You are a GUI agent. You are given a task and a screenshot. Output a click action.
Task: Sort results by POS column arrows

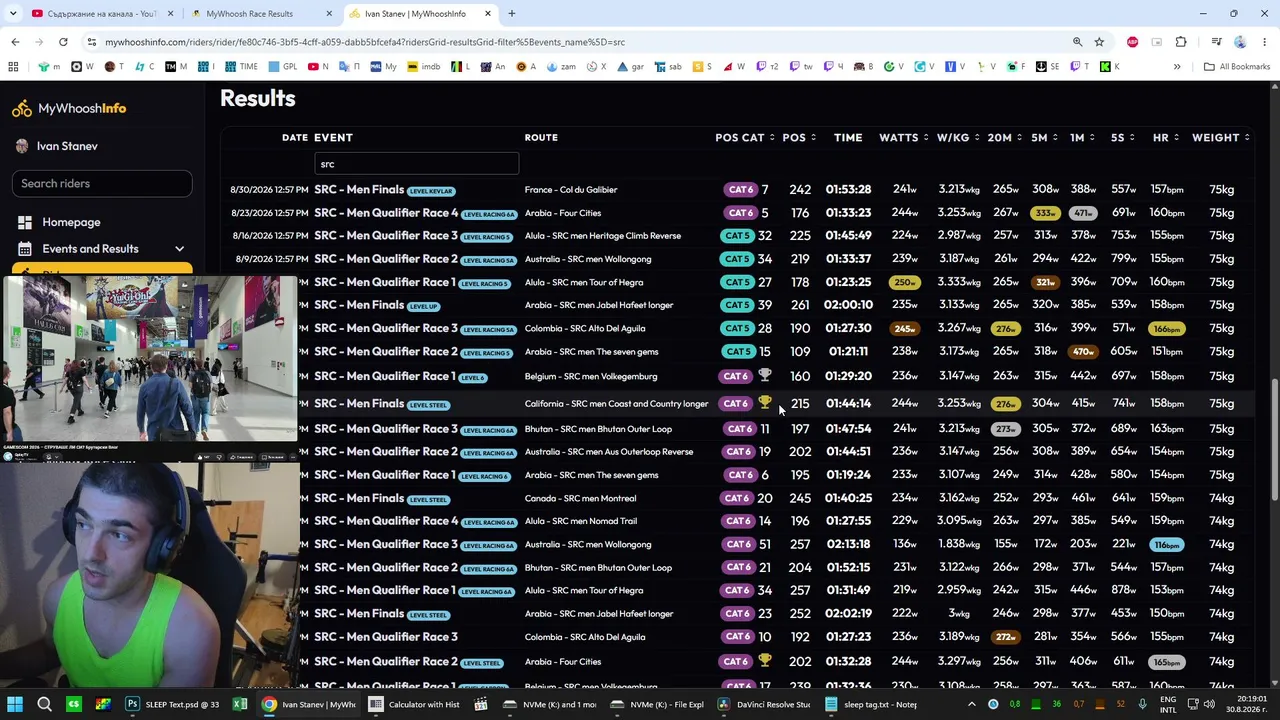coord(813,137)
